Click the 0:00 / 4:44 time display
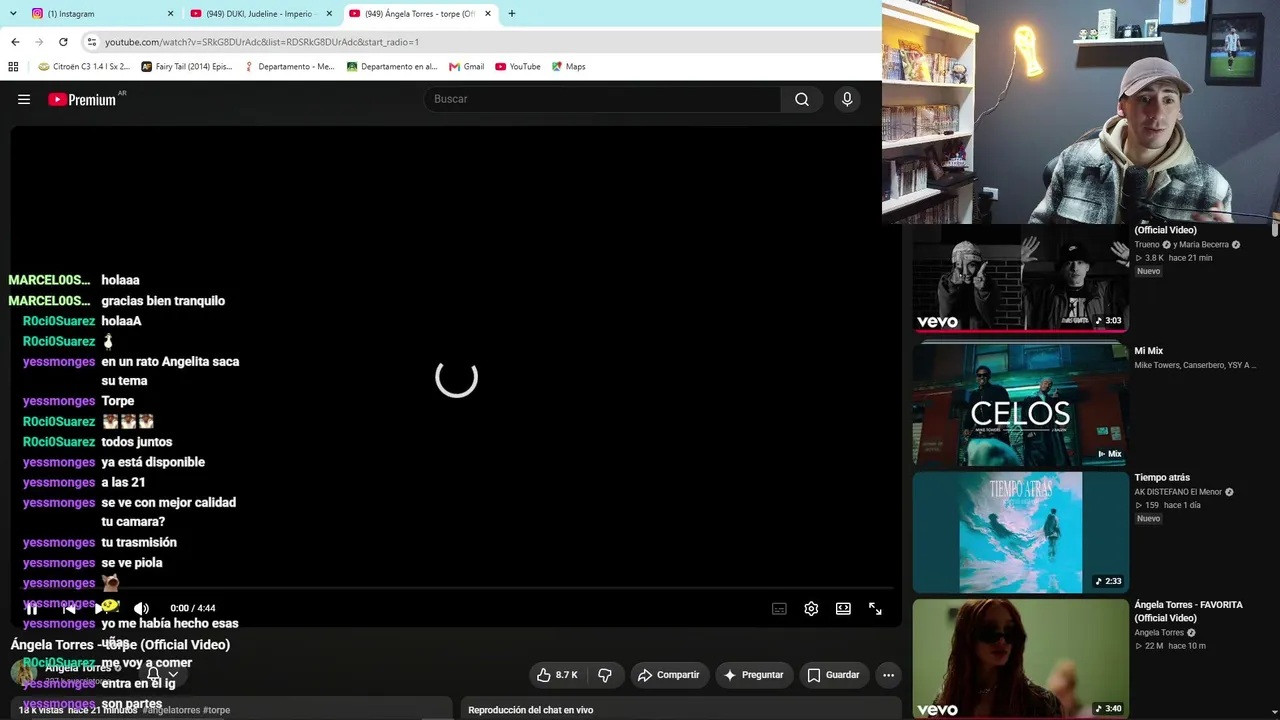Image resolution: width=1280 pixels, height=720 pixels. pos(193,608)
